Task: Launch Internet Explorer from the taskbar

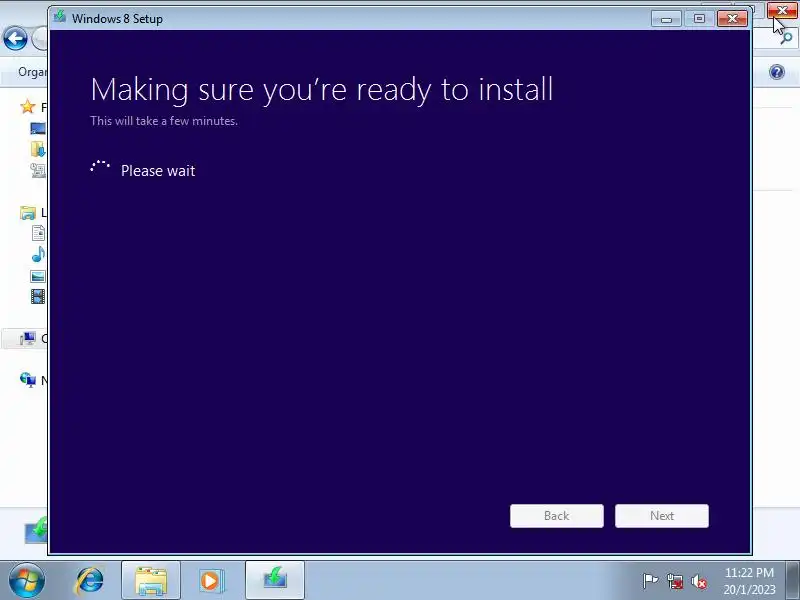Action: pyautogui.click(x=90, y=580)
